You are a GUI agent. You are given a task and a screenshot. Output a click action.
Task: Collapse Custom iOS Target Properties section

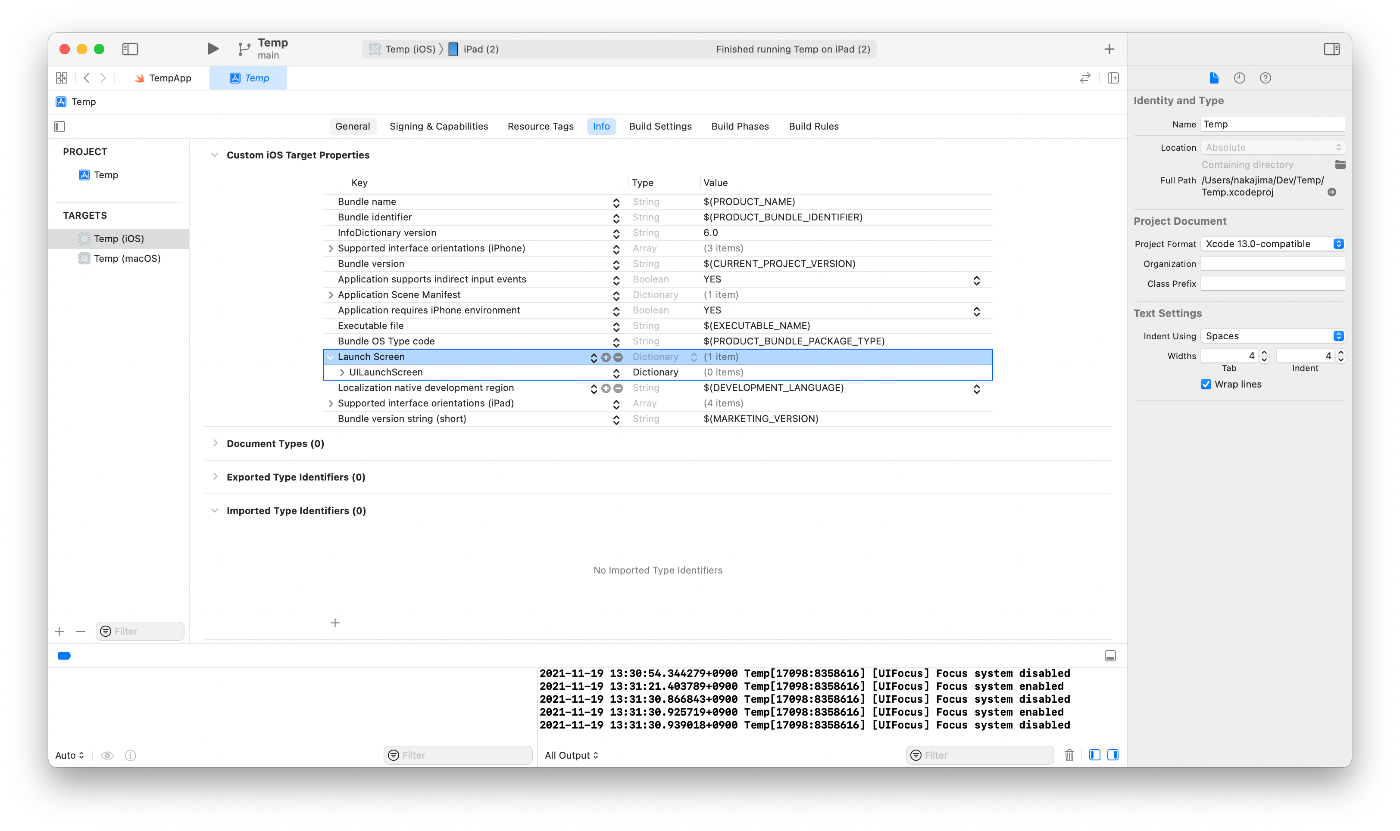coord(214,155)
